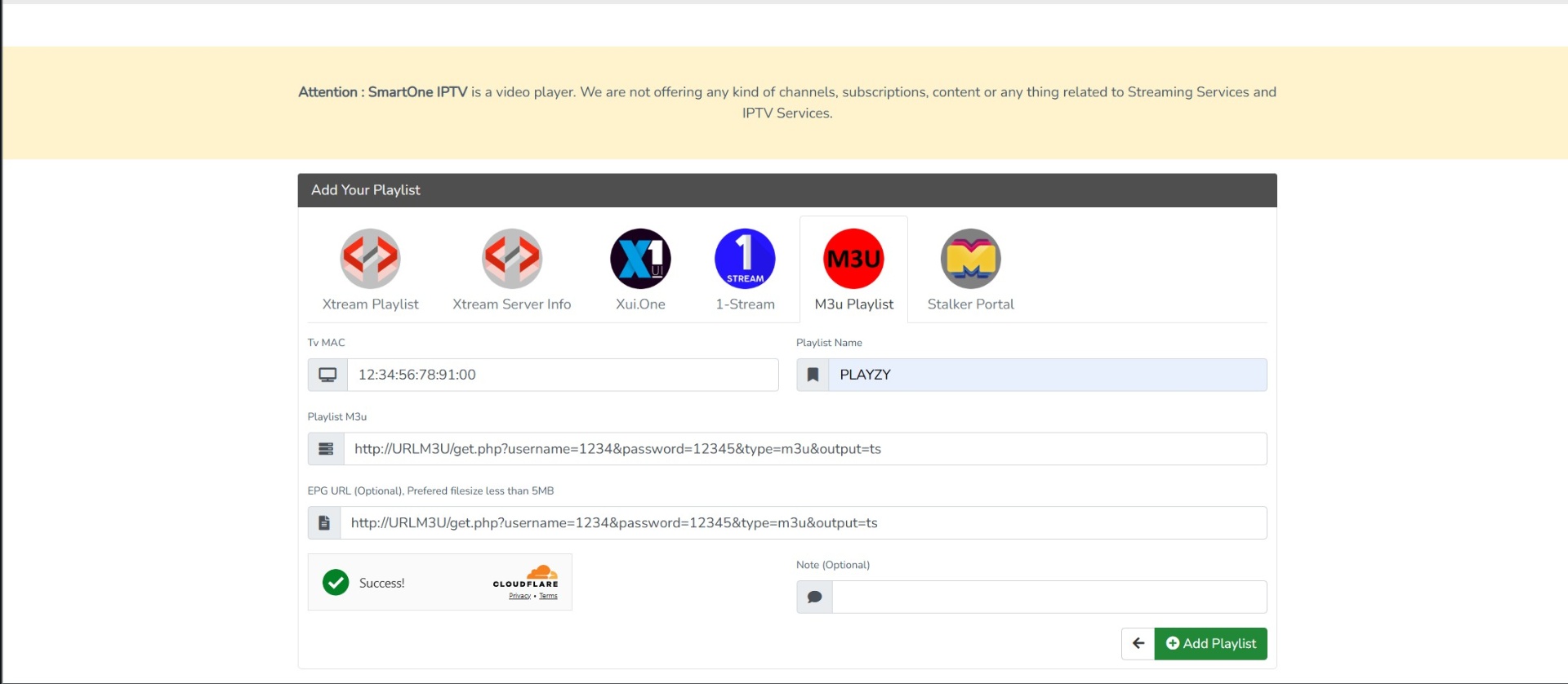Viewport: 1568px width, 684px height.
Task: Click the 'Note (Optional)' label
Action: (x=833, y=565)
